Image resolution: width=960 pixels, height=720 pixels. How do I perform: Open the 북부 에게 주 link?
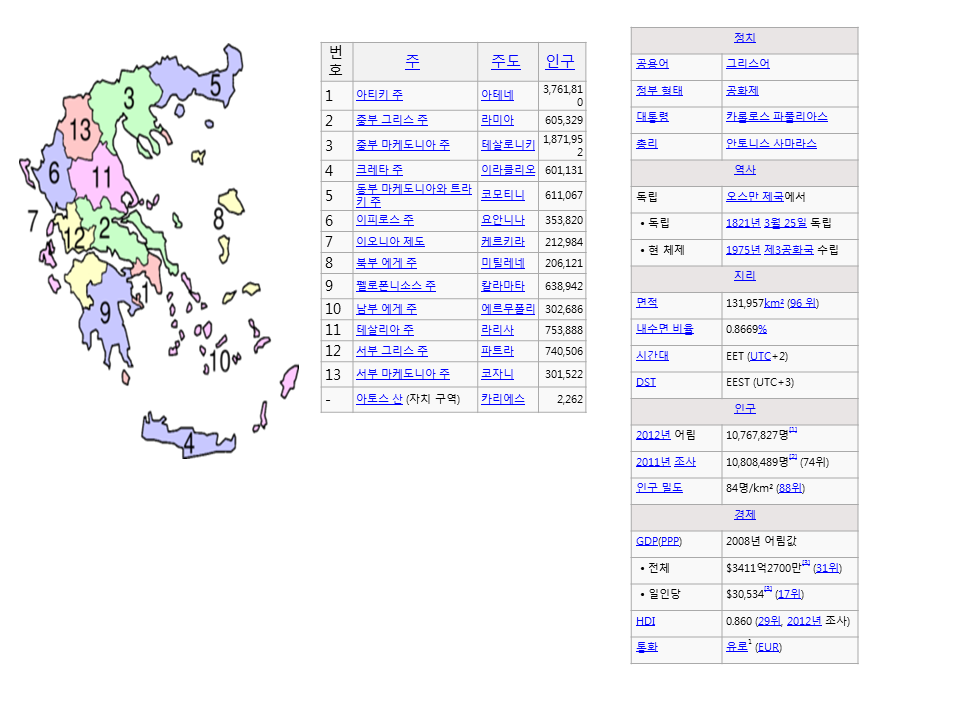click(386, 263)
